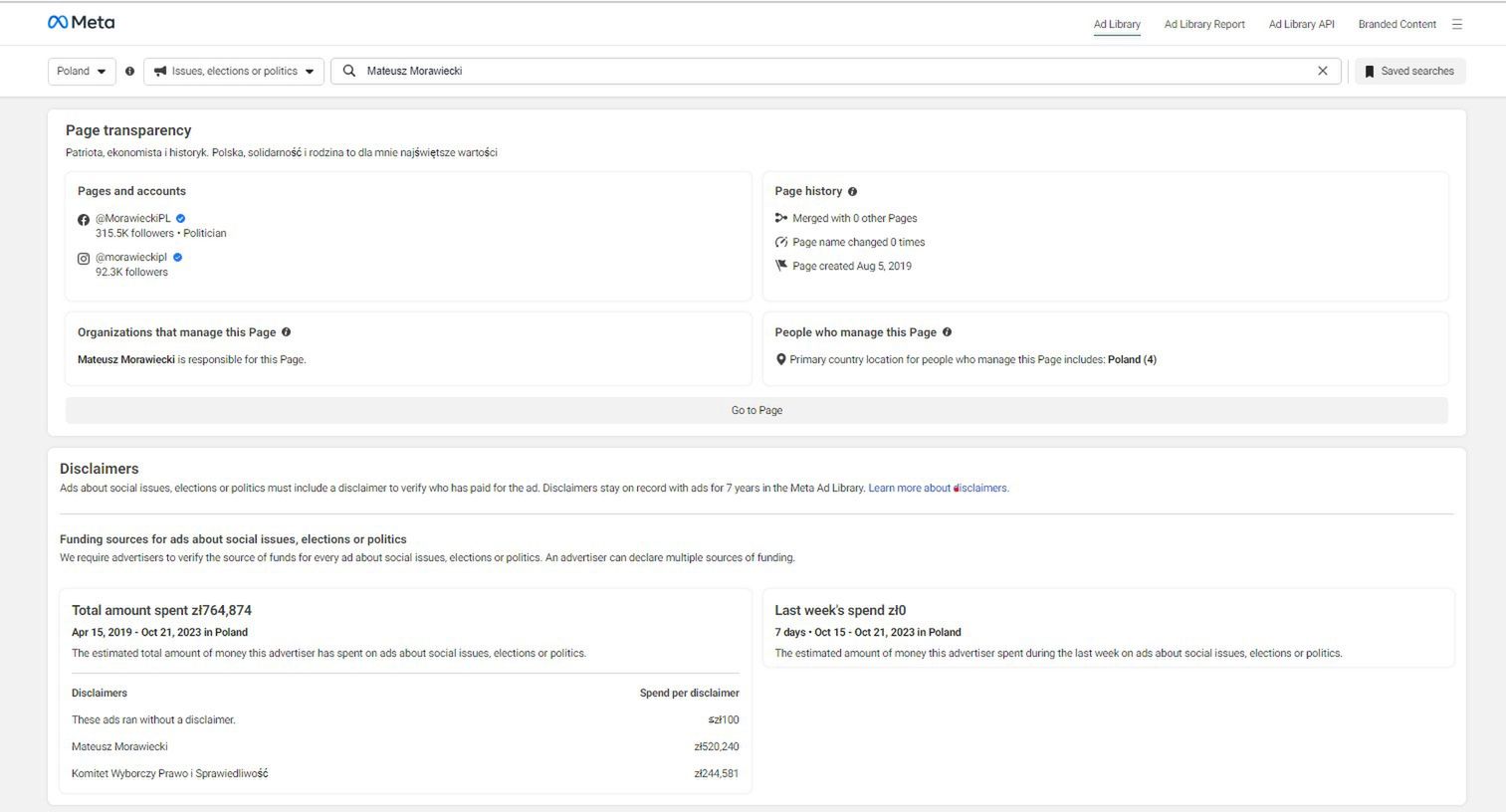The image size is (1506, 812).
Task: Select the Mateusz Morawiecki disclaimer row
Action: pos(405,746)
